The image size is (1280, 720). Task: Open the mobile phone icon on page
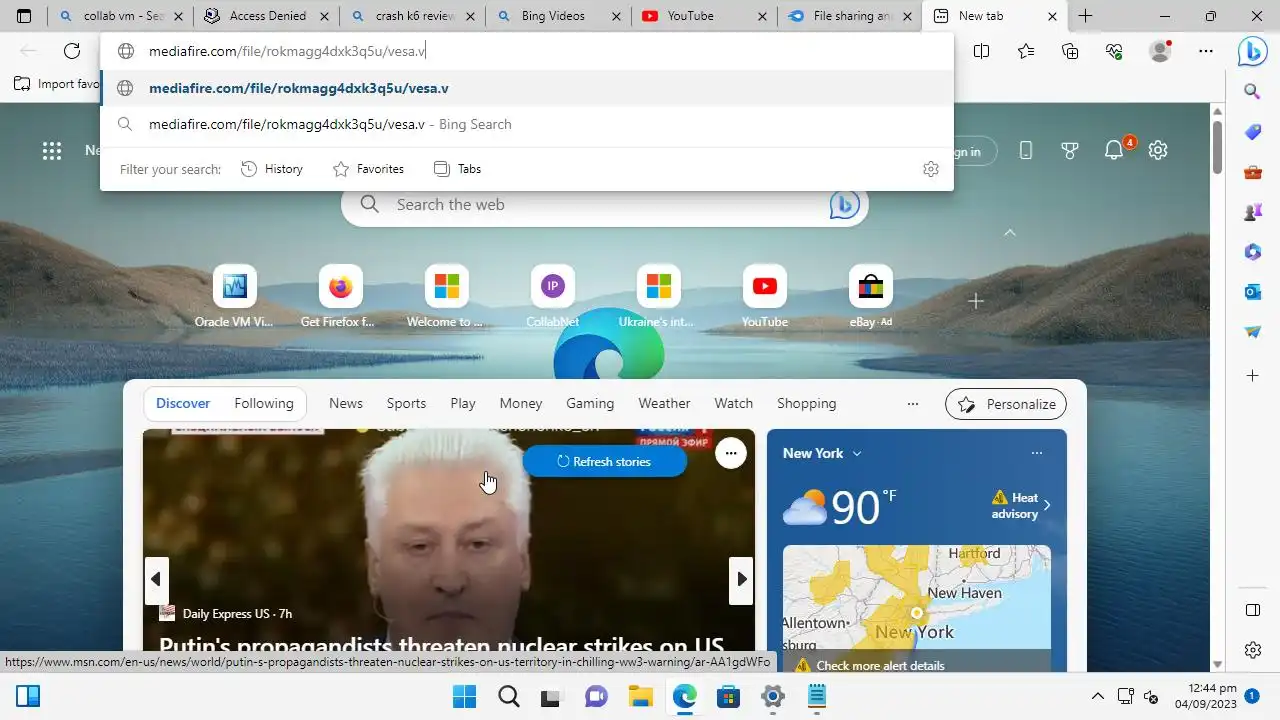tap(1026, 150)
